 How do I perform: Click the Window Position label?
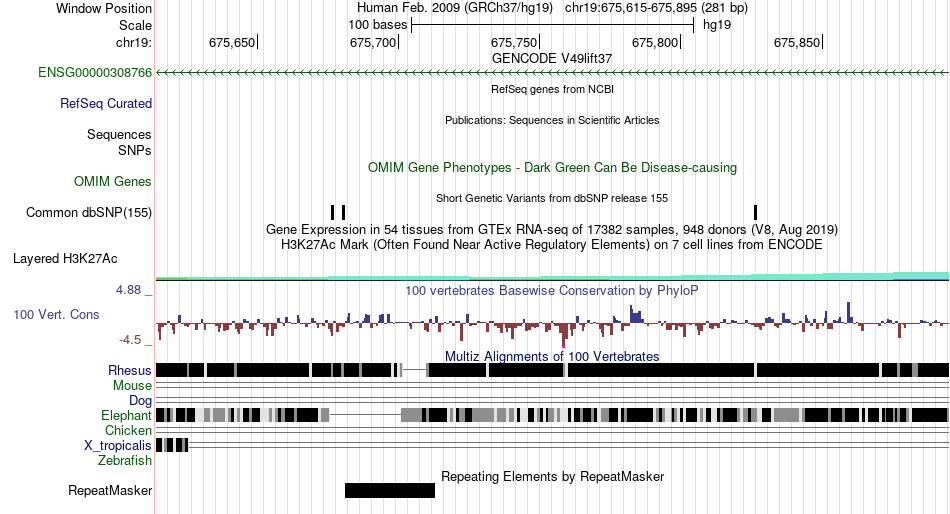tap(104, 8)
